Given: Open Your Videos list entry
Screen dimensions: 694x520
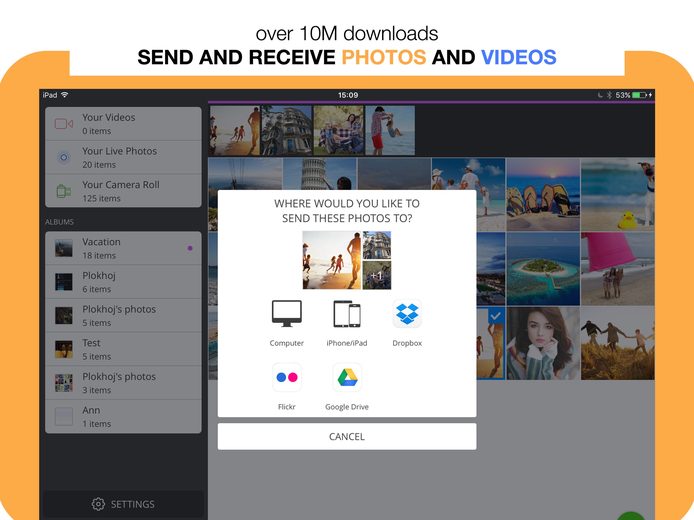Looking at the screenshot, I should coord(123,124).
